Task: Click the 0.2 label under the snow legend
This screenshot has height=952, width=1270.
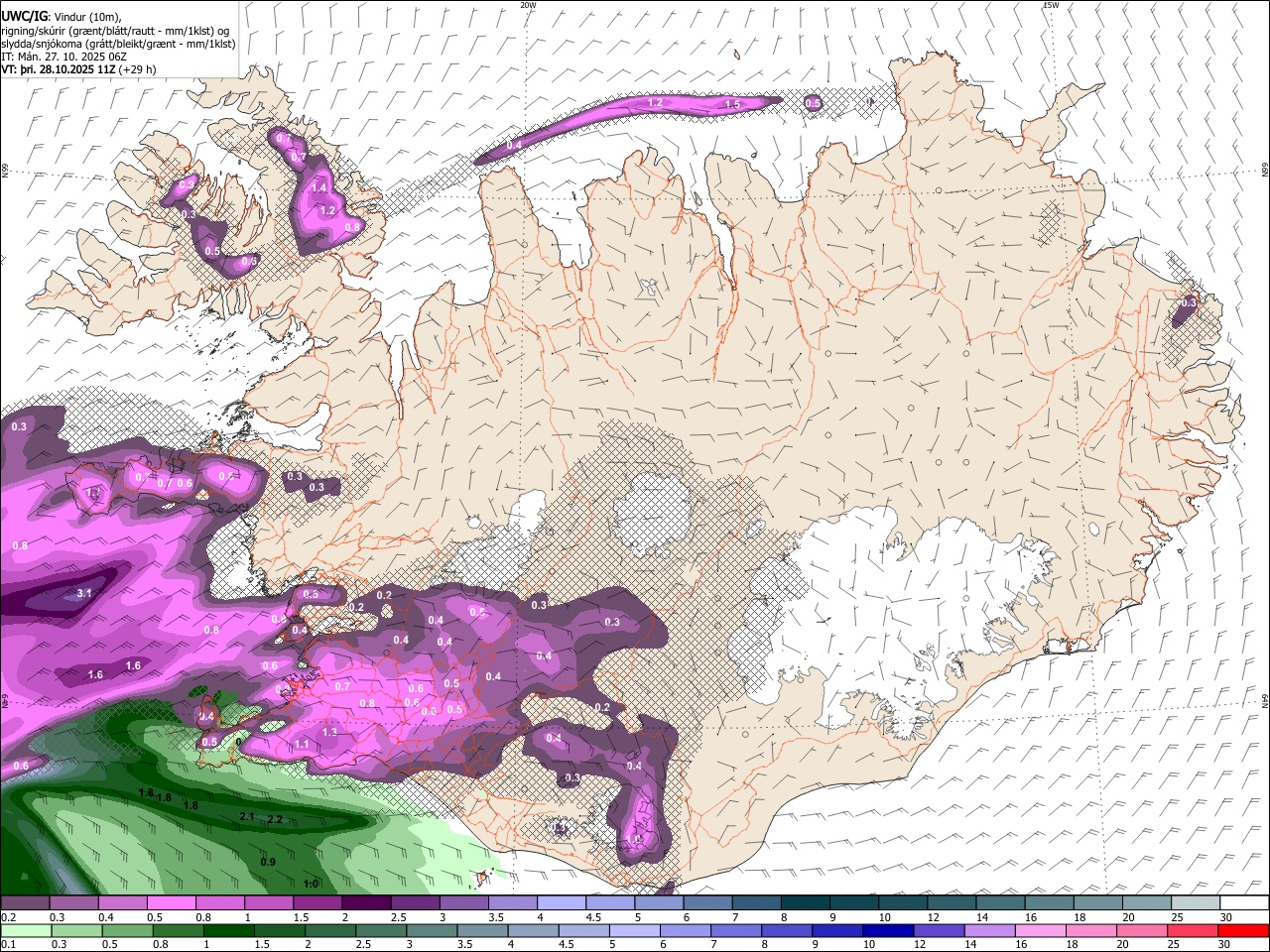Action: click(x=9, y=917)
